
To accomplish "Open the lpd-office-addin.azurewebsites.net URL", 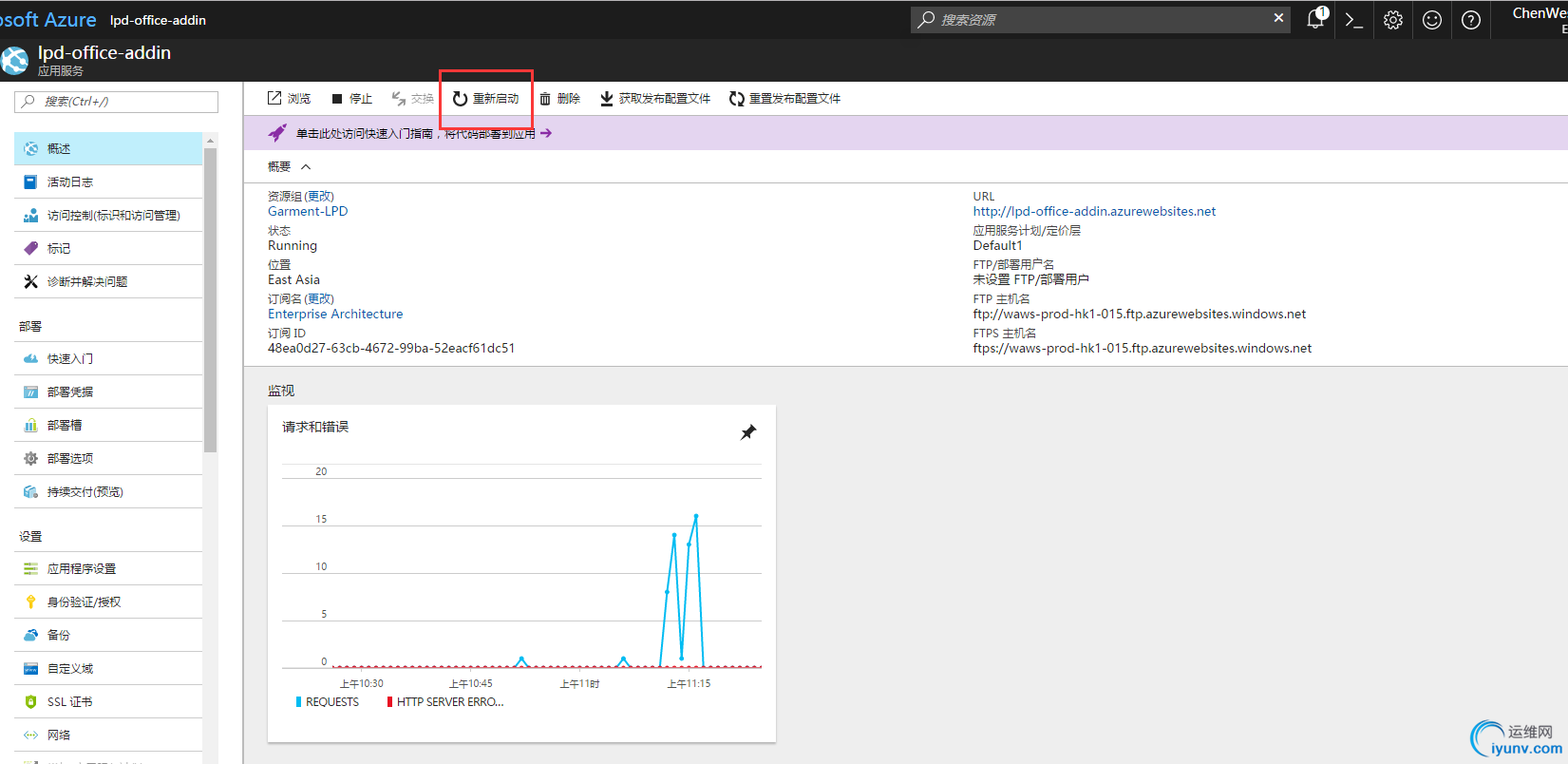I will pyautogui.click(x=1094, y=212).
